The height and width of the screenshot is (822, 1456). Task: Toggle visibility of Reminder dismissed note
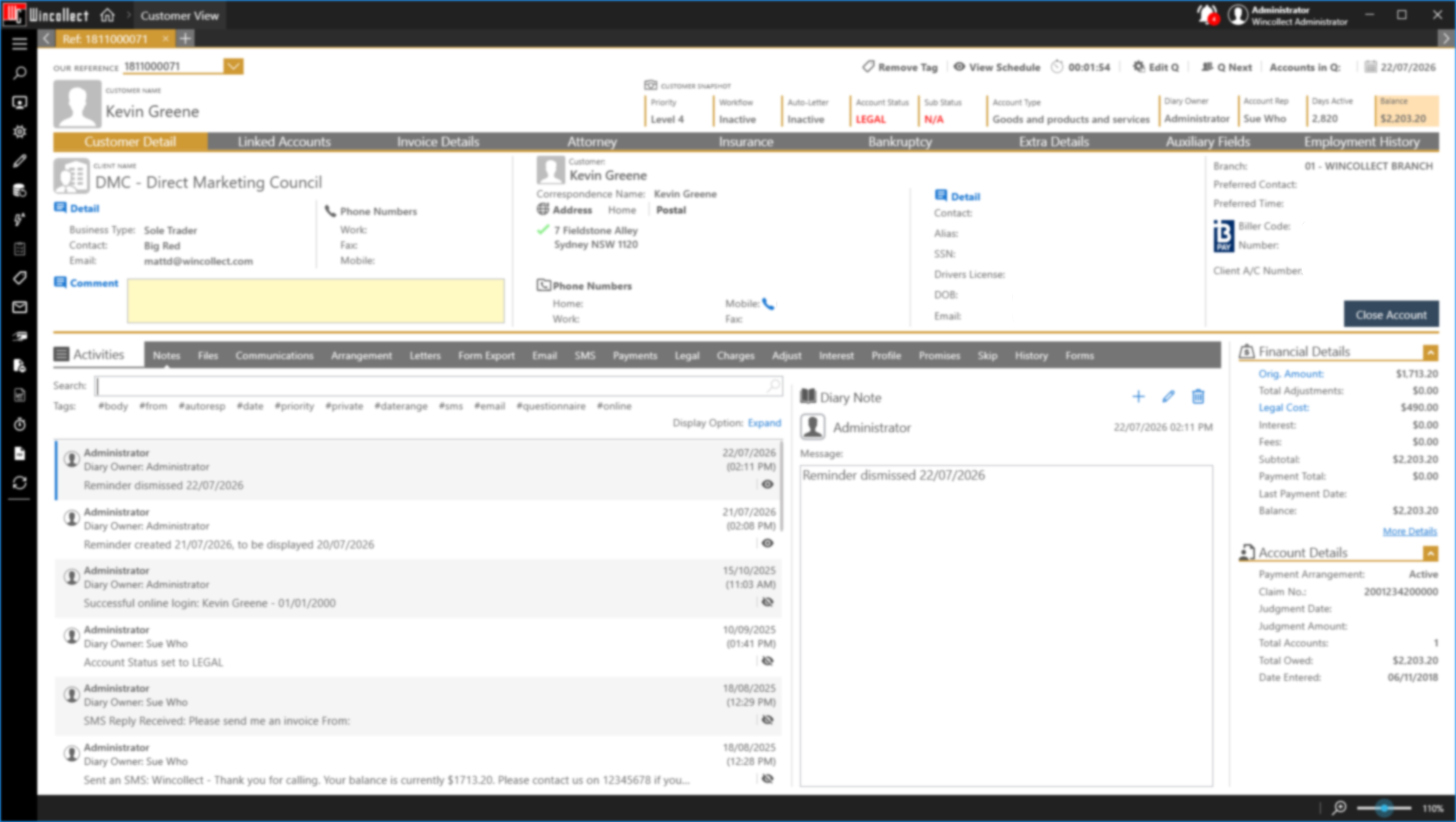tap(767, 484)
